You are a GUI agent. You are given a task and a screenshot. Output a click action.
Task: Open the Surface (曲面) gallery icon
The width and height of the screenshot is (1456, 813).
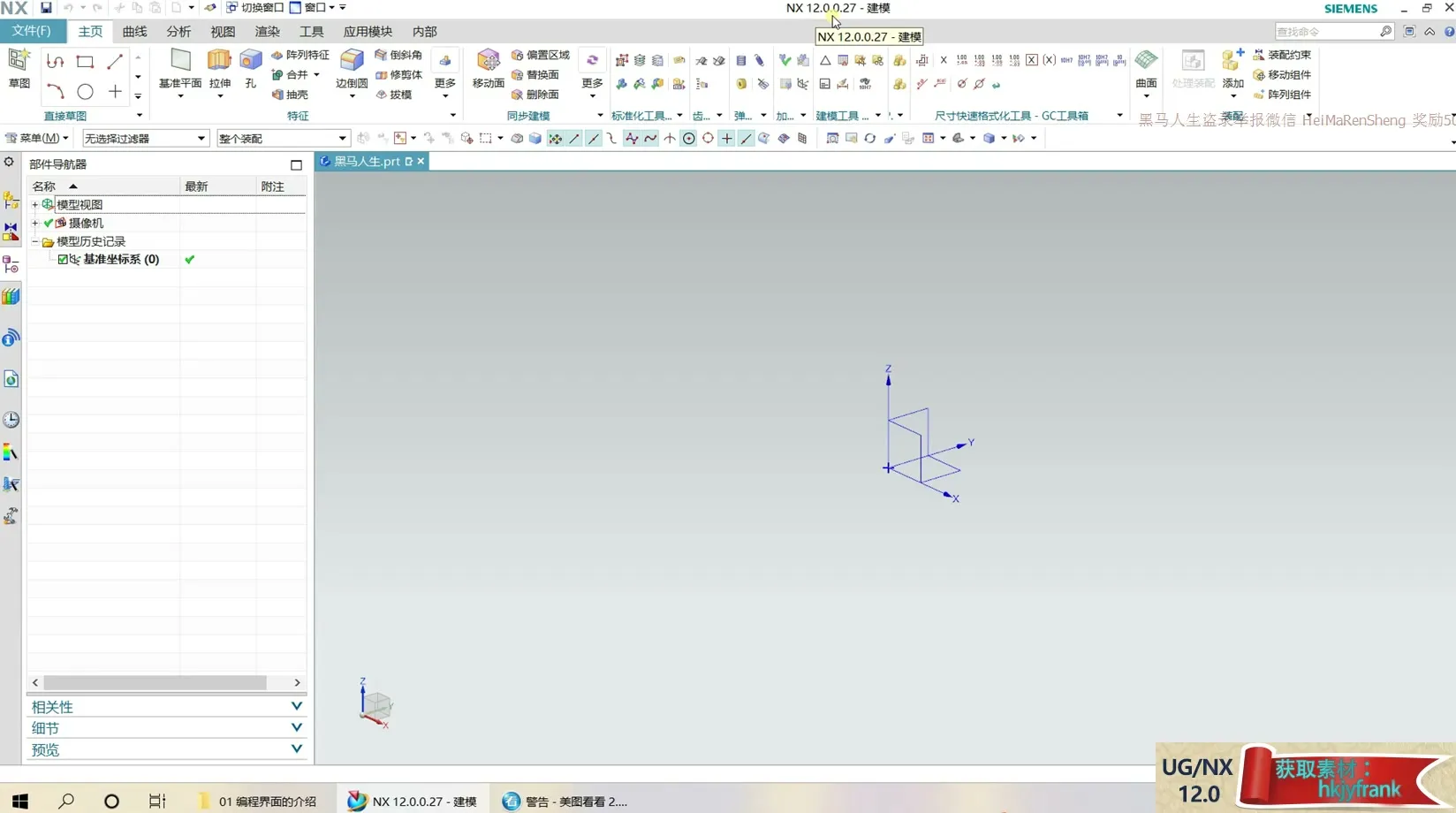pos(1146,68)
